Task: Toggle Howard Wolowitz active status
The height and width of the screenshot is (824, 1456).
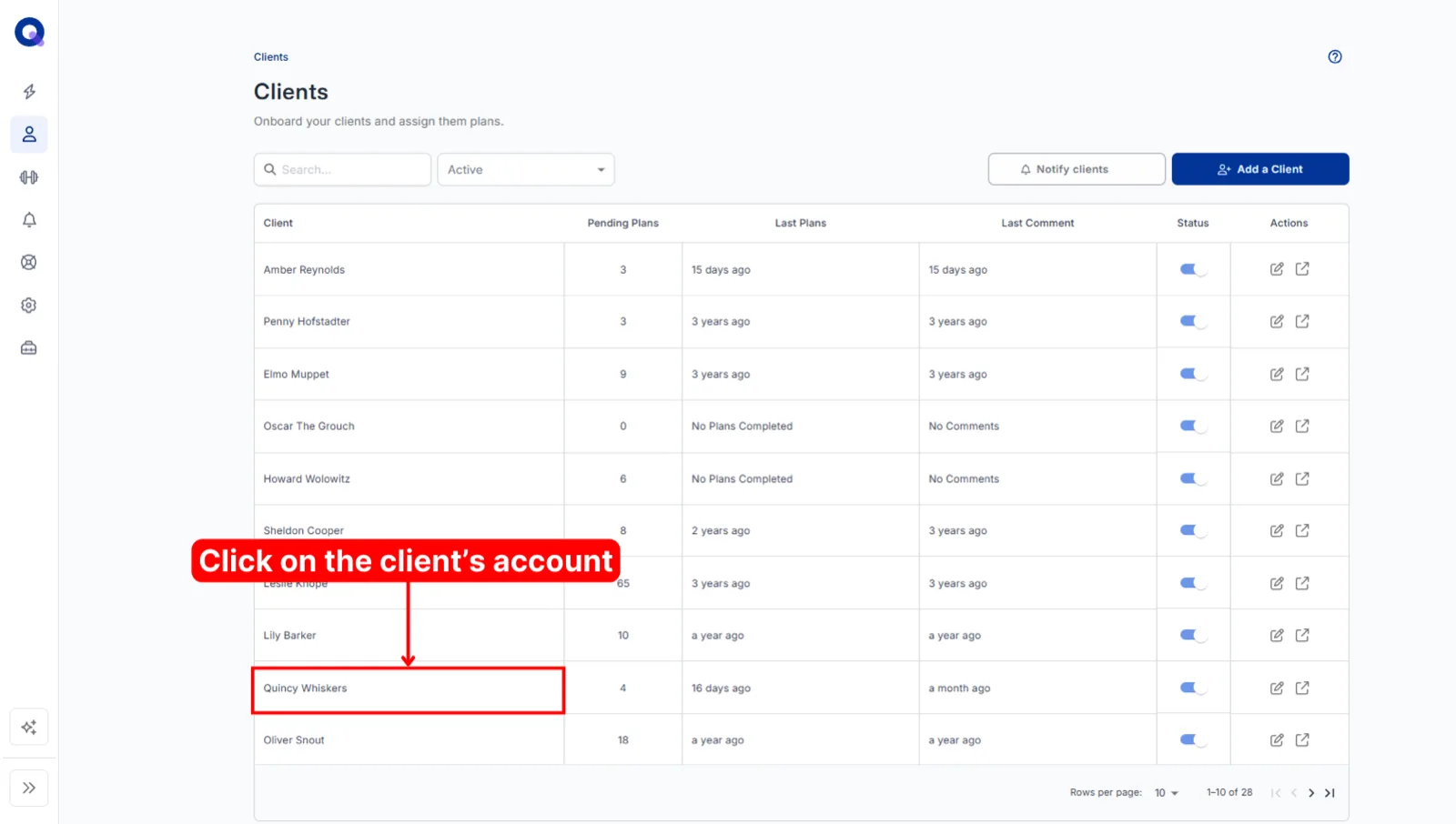Action: [x=1193, y=478]
